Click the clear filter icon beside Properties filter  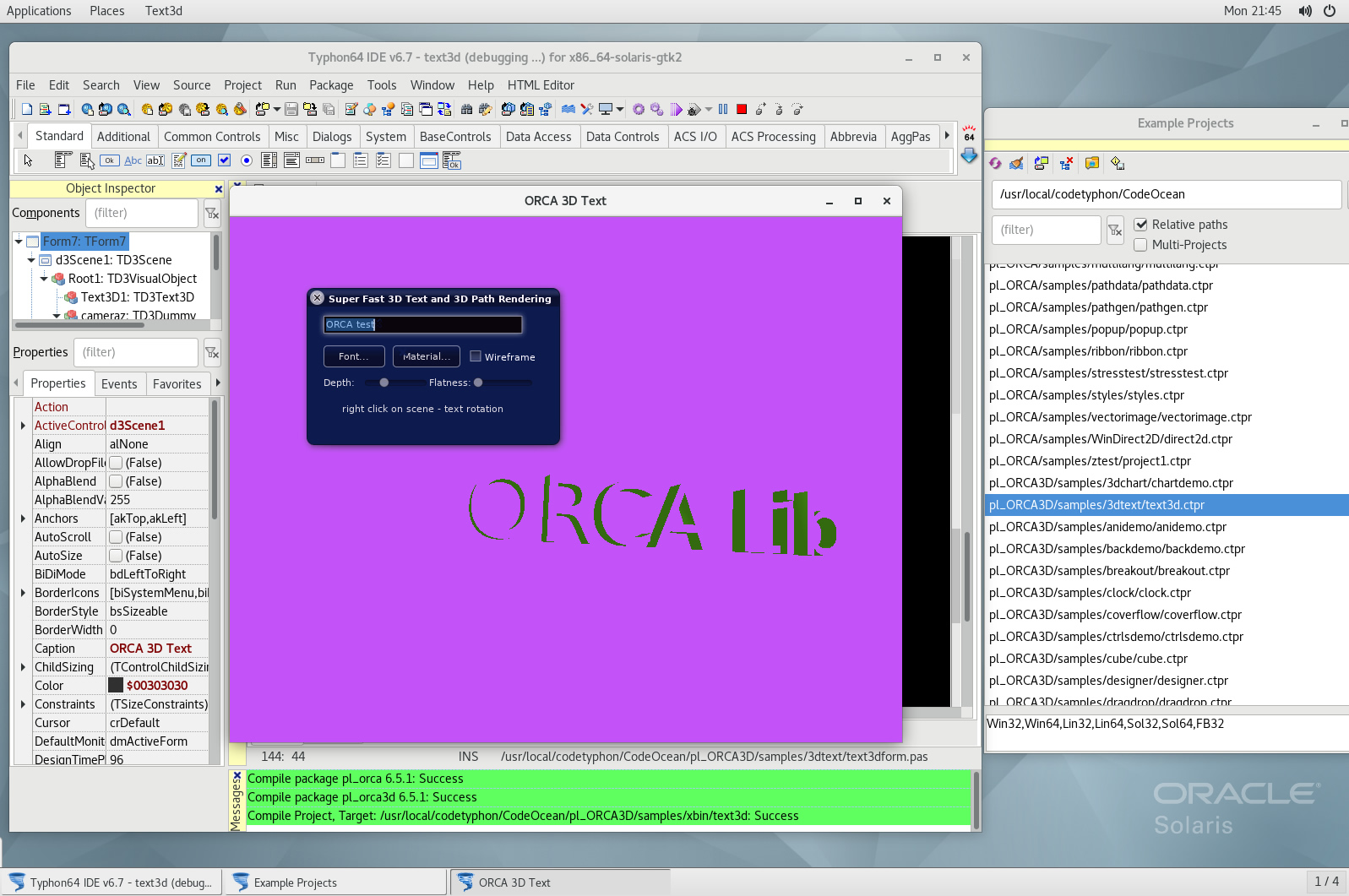click(212, 353)
